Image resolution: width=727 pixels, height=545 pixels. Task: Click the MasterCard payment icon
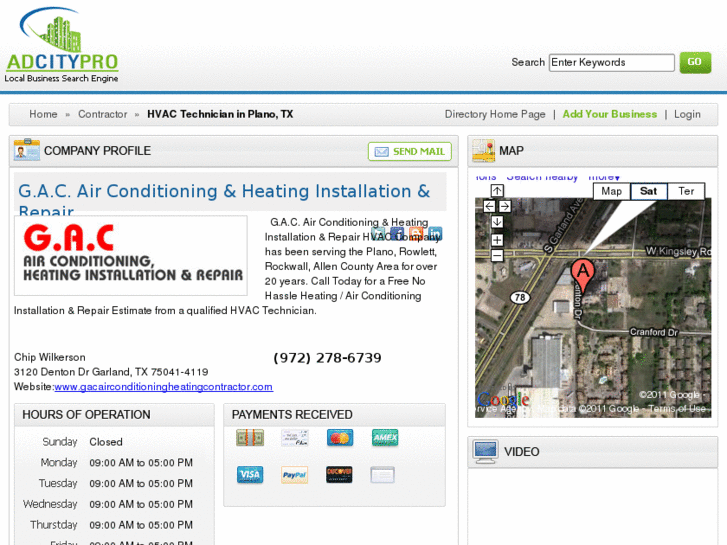340,437
